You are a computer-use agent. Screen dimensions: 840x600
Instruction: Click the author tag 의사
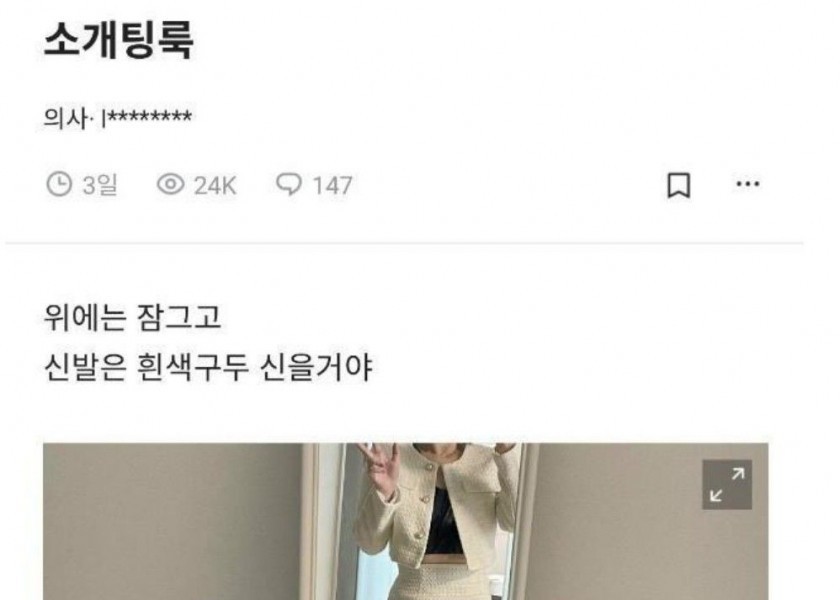(x=64, y=118)
